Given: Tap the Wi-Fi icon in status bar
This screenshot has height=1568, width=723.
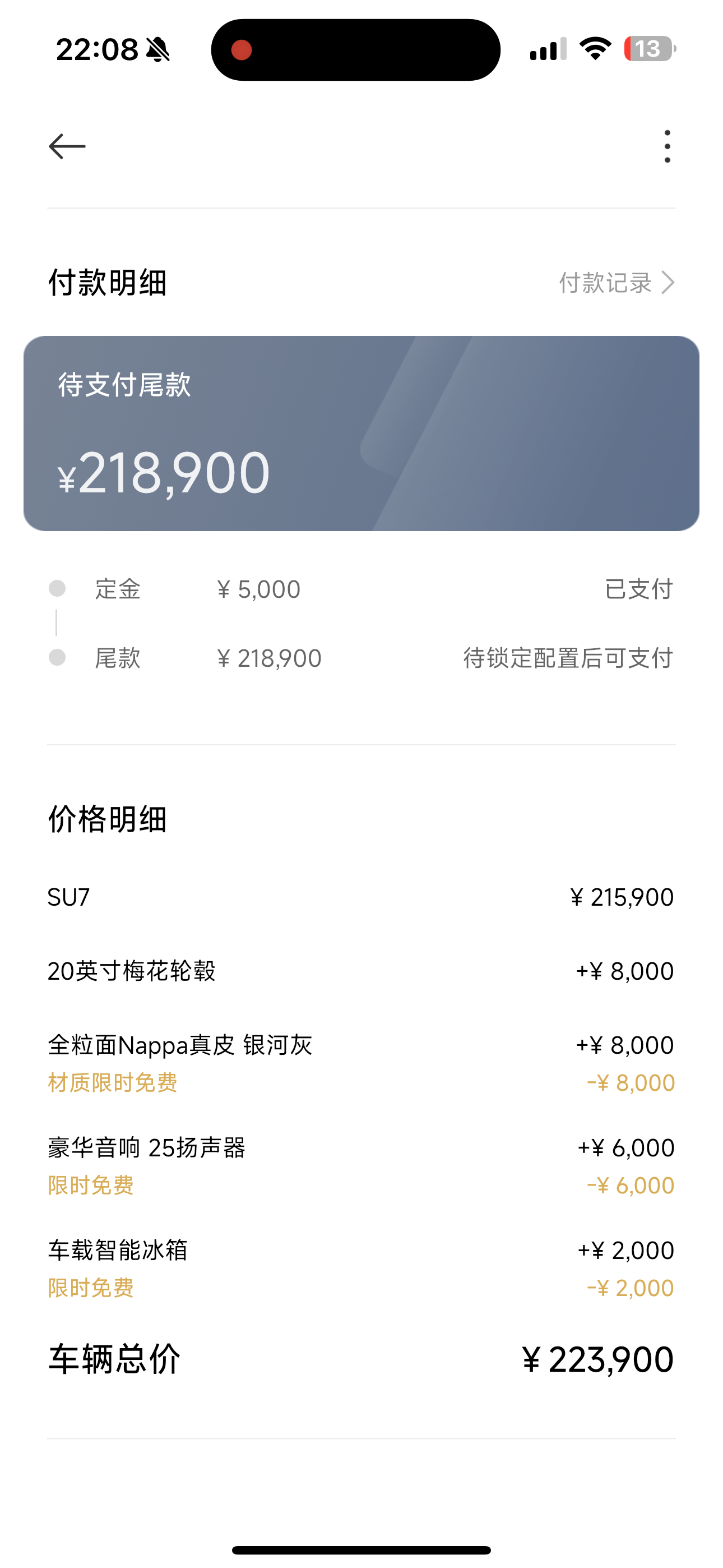Looking at the screenshot, I should [595, 49].
